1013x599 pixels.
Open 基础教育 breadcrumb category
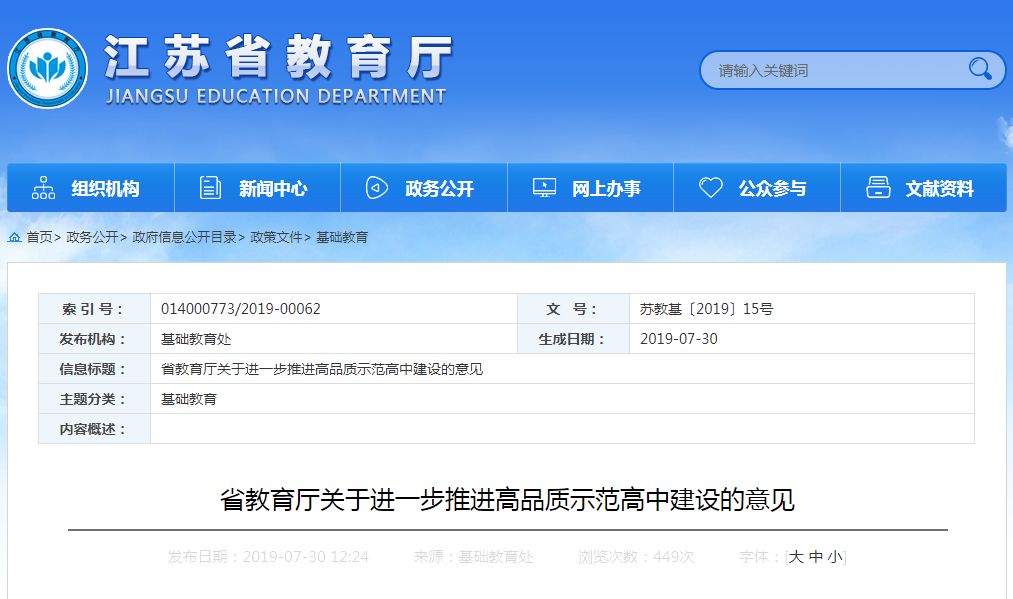(340, 237)
